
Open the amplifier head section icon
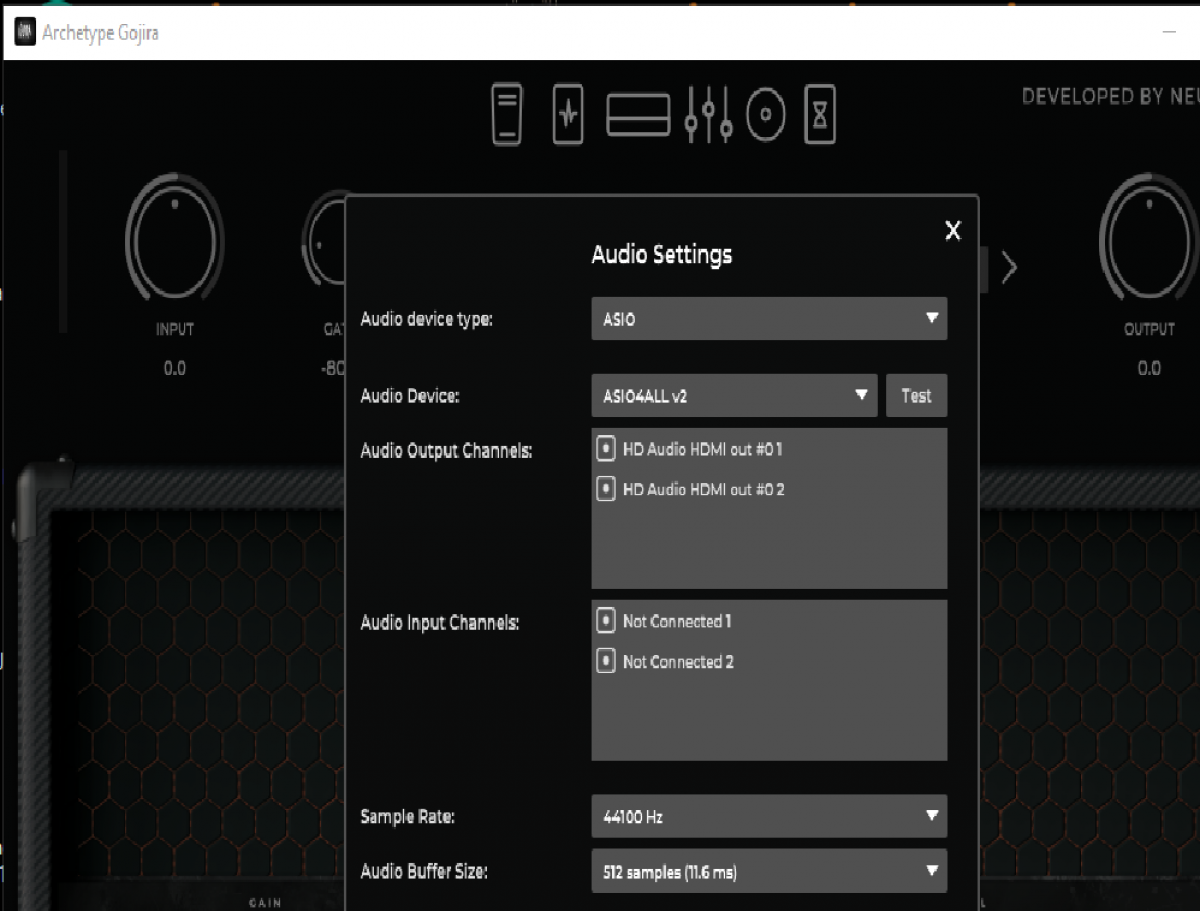pyautogui.click(x=638, y=115)
